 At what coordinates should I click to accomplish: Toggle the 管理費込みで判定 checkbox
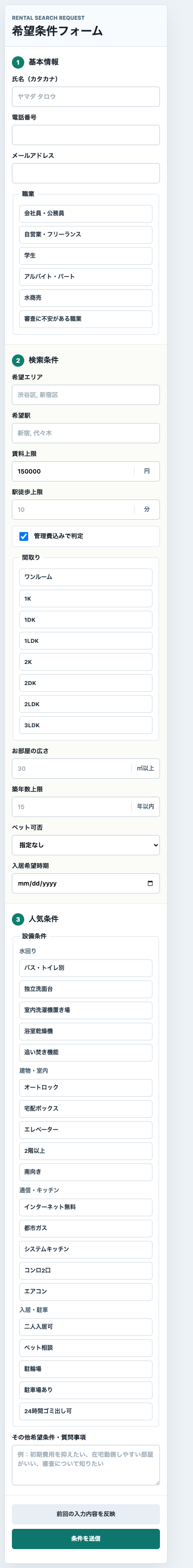pyautogui.click(x=24, y=536)
